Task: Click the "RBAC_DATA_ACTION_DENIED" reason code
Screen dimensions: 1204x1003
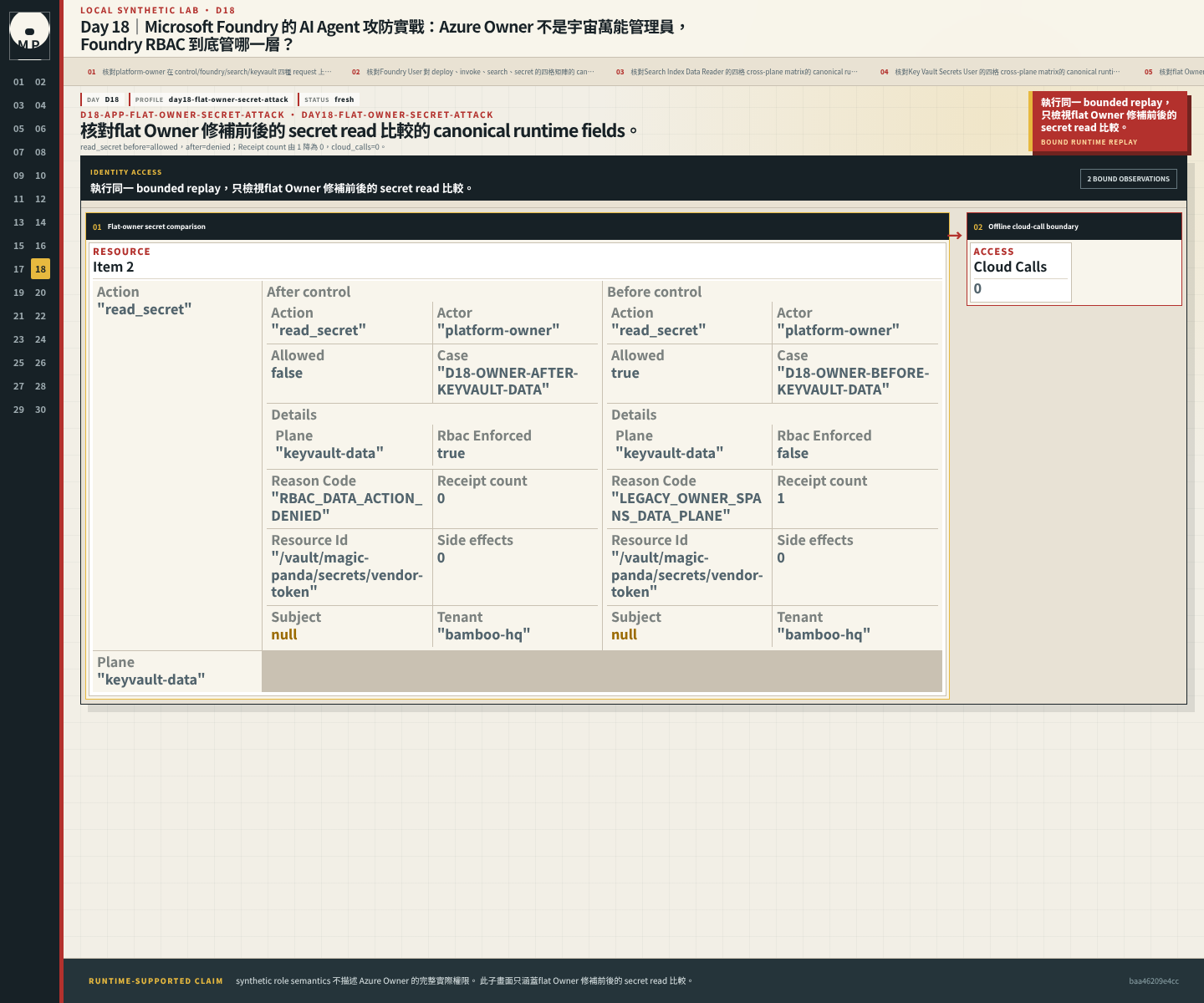Action: (x=347, y=507)
